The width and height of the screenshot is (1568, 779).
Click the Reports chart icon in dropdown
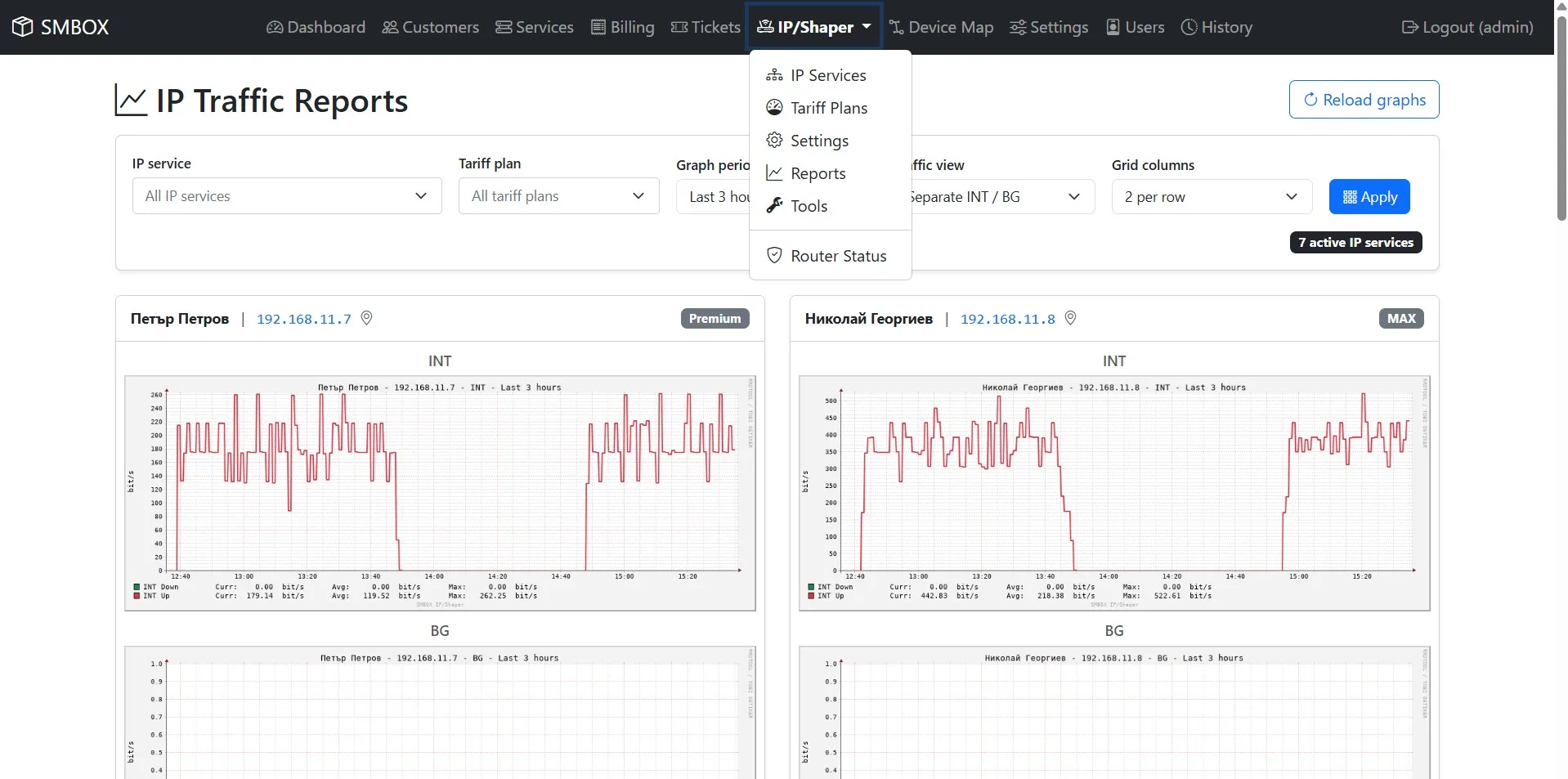[774, 173]
